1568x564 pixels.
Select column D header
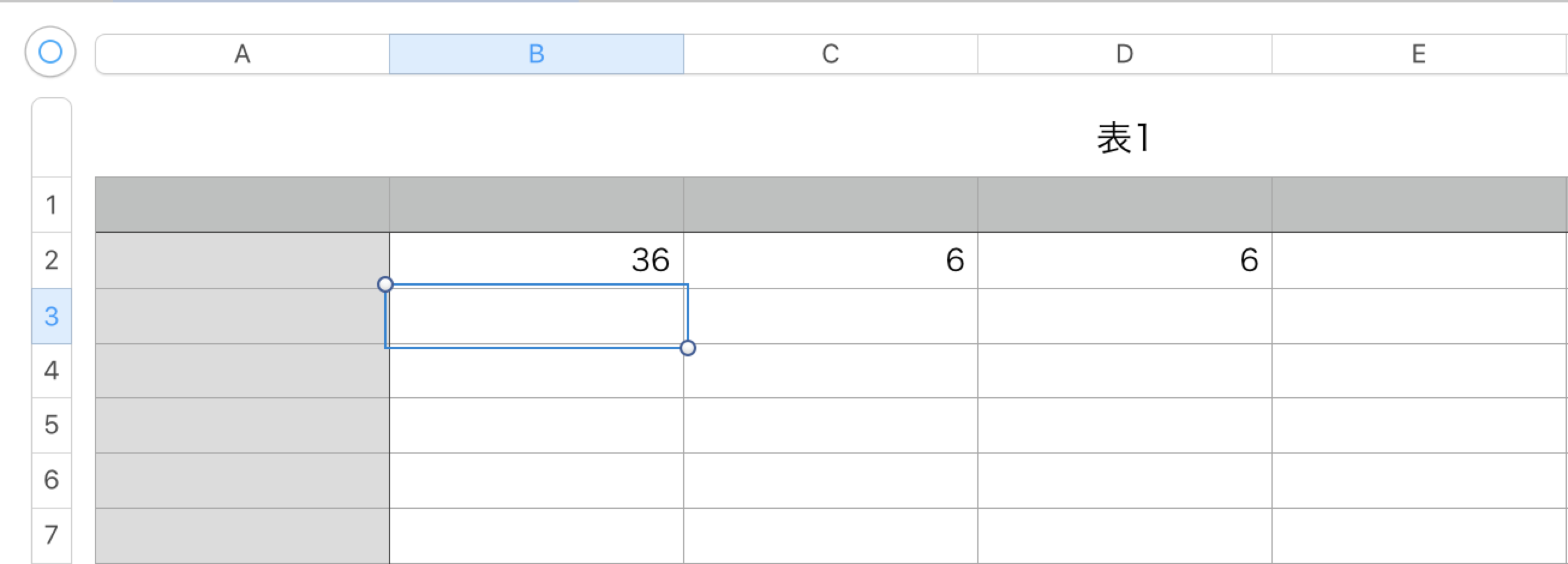(x=1124, y=54)
